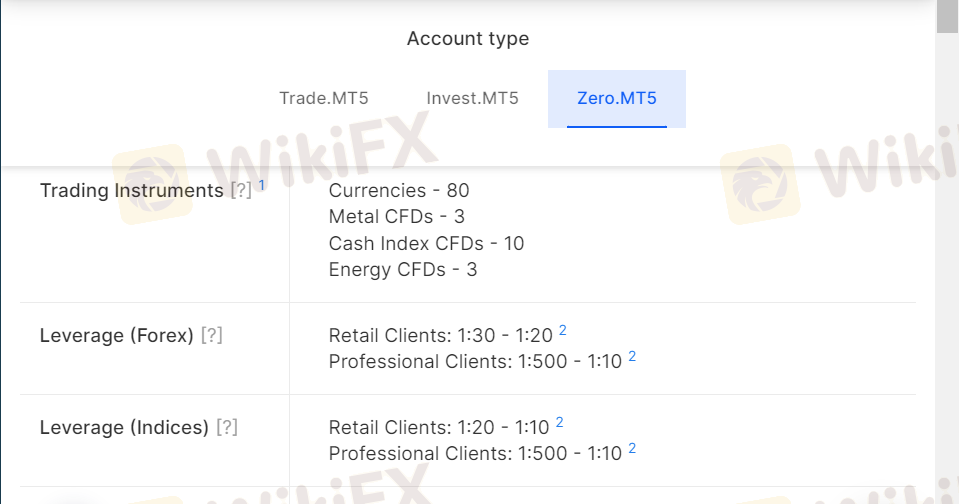Show help tooltip beside Trading Instruments
The image size is (959, 504).
241,190
